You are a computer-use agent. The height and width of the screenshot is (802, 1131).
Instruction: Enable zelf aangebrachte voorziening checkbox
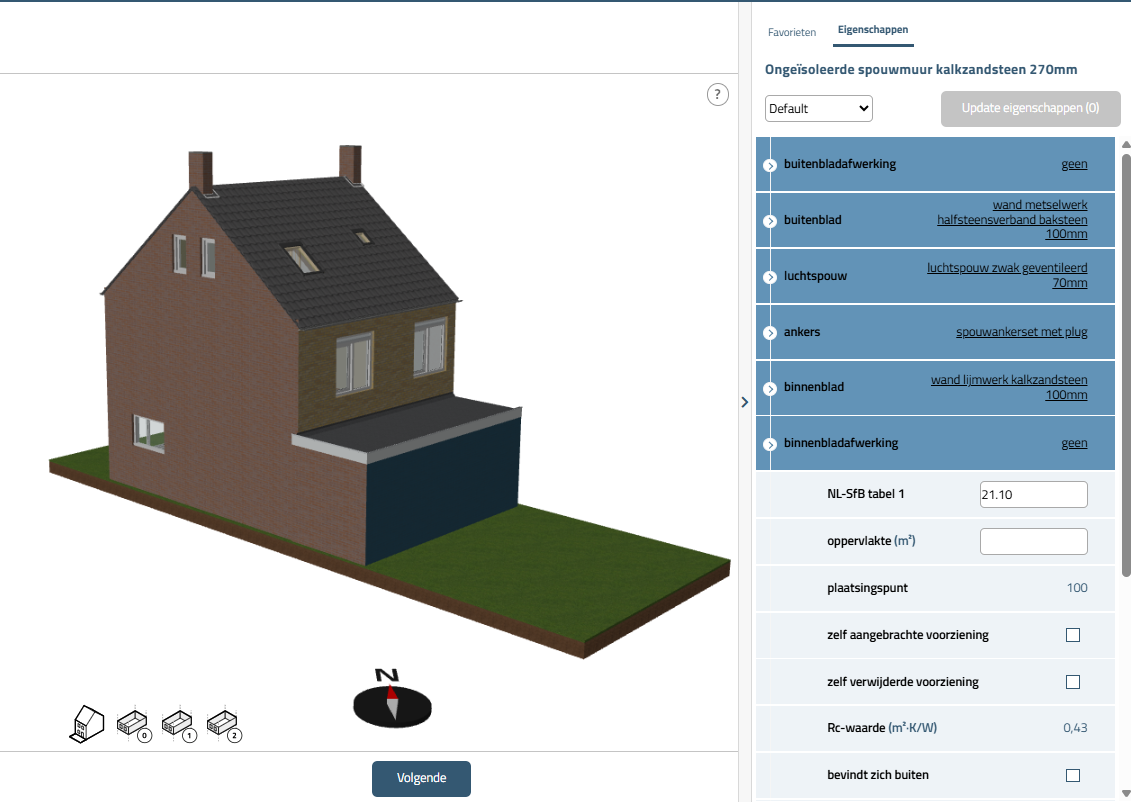pos(1073,635)
